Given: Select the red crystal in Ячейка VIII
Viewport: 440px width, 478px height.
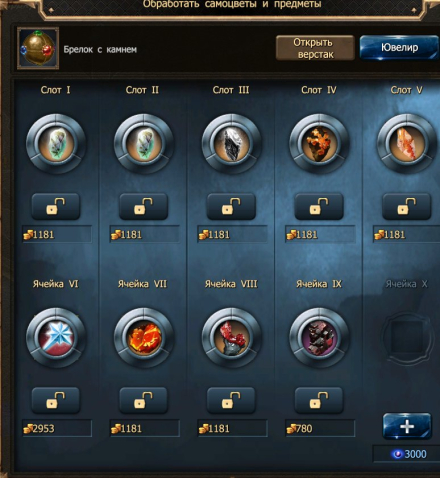Looking at the screenshot, I should tap(231, 338).
